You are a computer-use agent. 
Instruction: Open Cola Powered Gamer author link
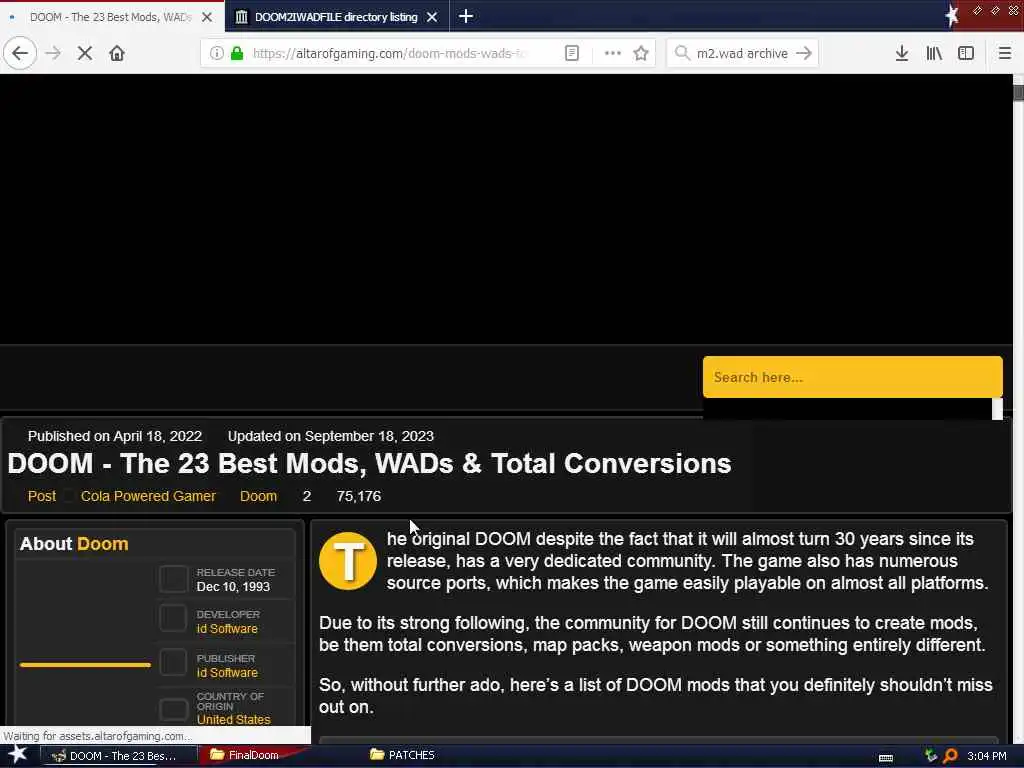tap(148, 496)
